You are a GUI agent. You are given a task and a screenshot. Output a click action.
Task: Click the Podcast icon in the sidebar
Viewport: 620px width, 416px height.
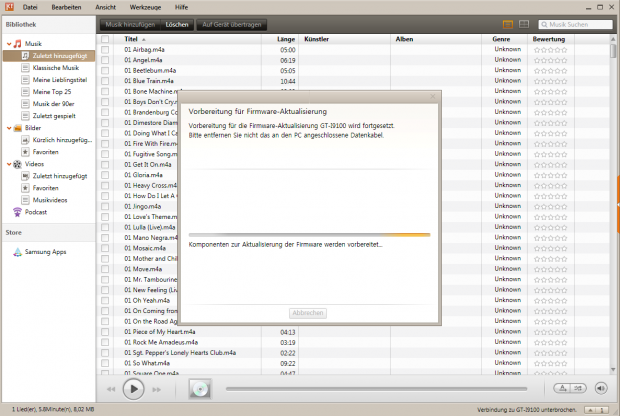tap(17, 212)
